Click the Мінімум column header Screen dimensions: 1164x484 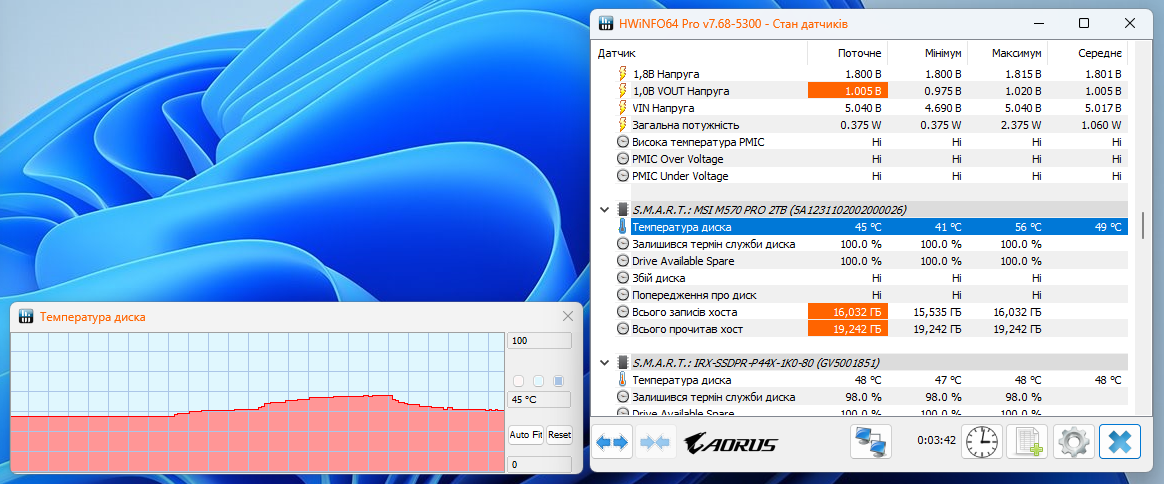[x=928, y=53]
